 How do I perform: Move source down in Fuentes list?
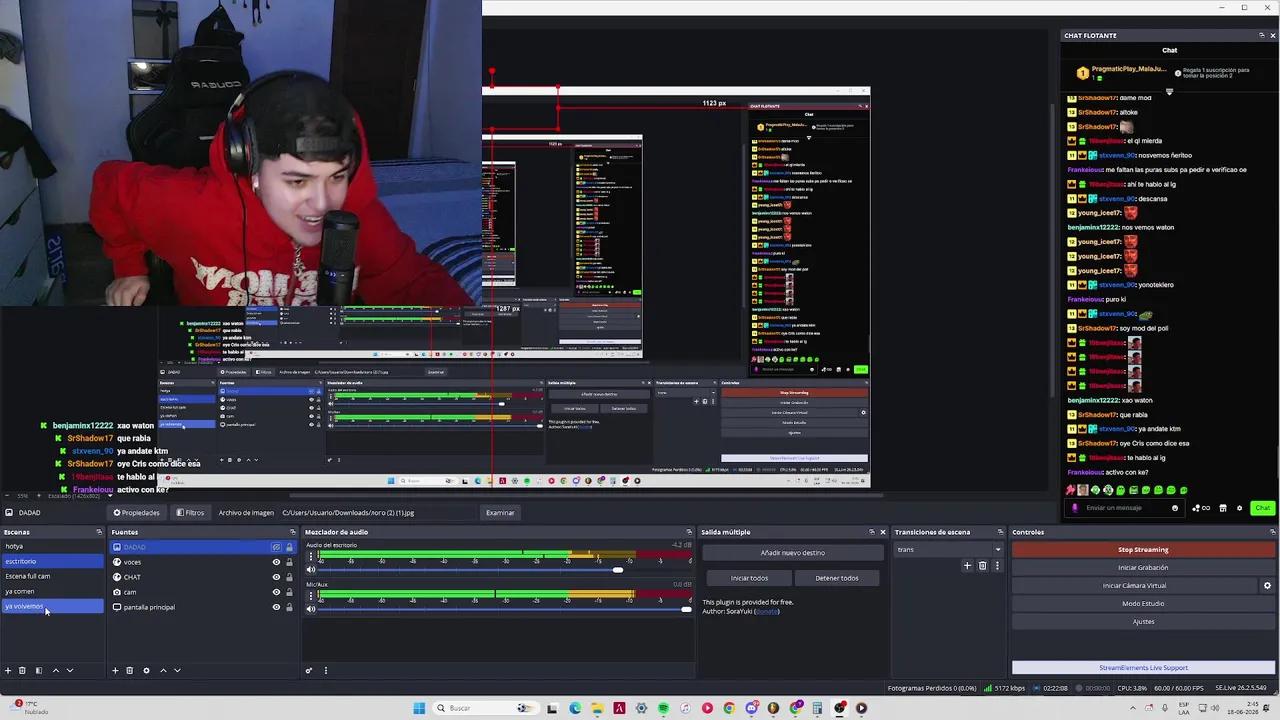tap(177, 670)
